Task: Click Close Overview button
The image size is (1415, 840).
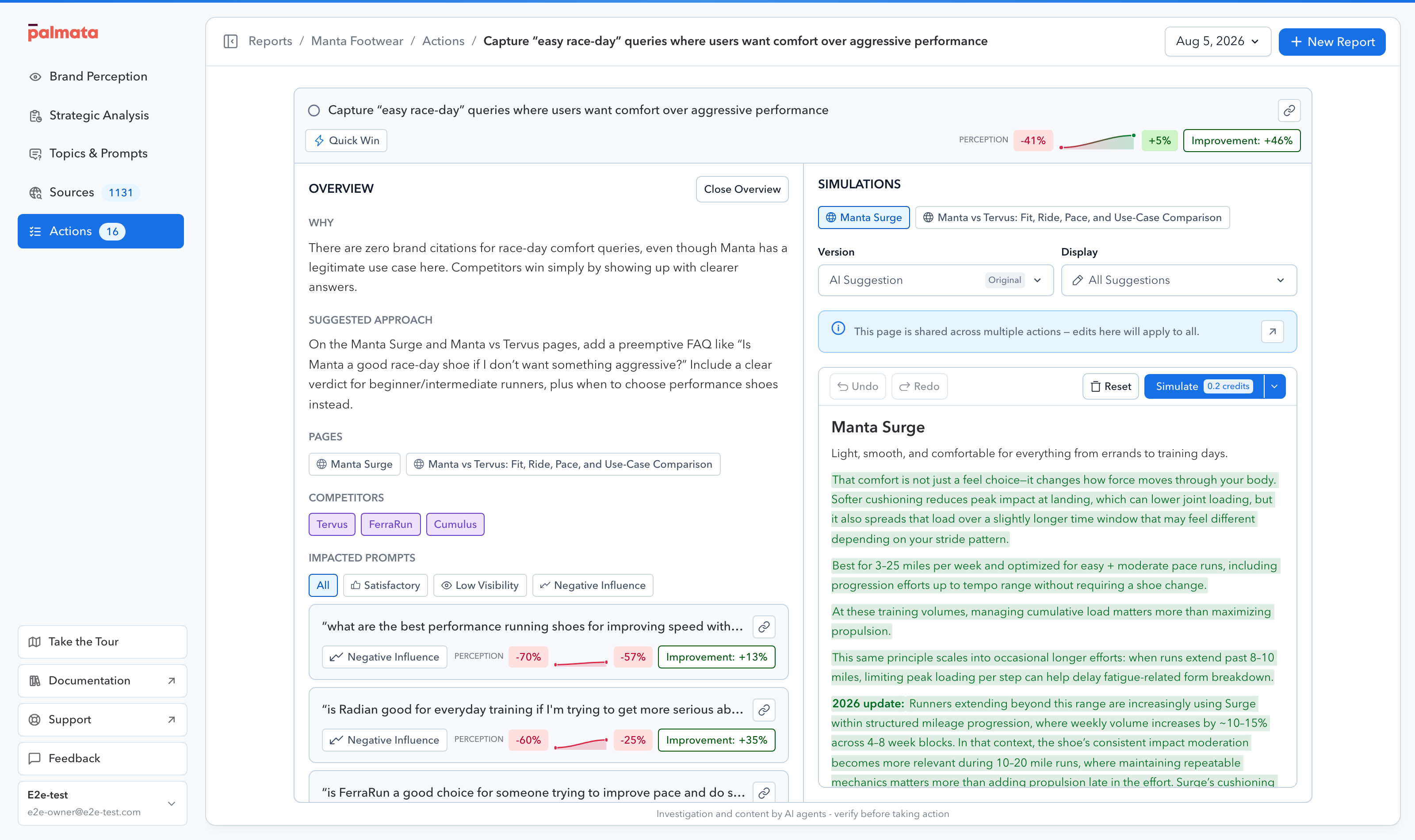Action: point(742,189)
